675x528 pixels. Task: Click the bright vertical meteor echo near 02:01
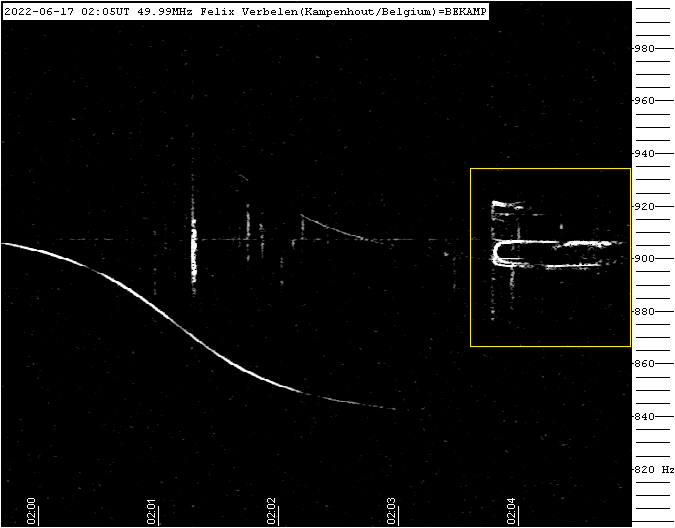194,250
